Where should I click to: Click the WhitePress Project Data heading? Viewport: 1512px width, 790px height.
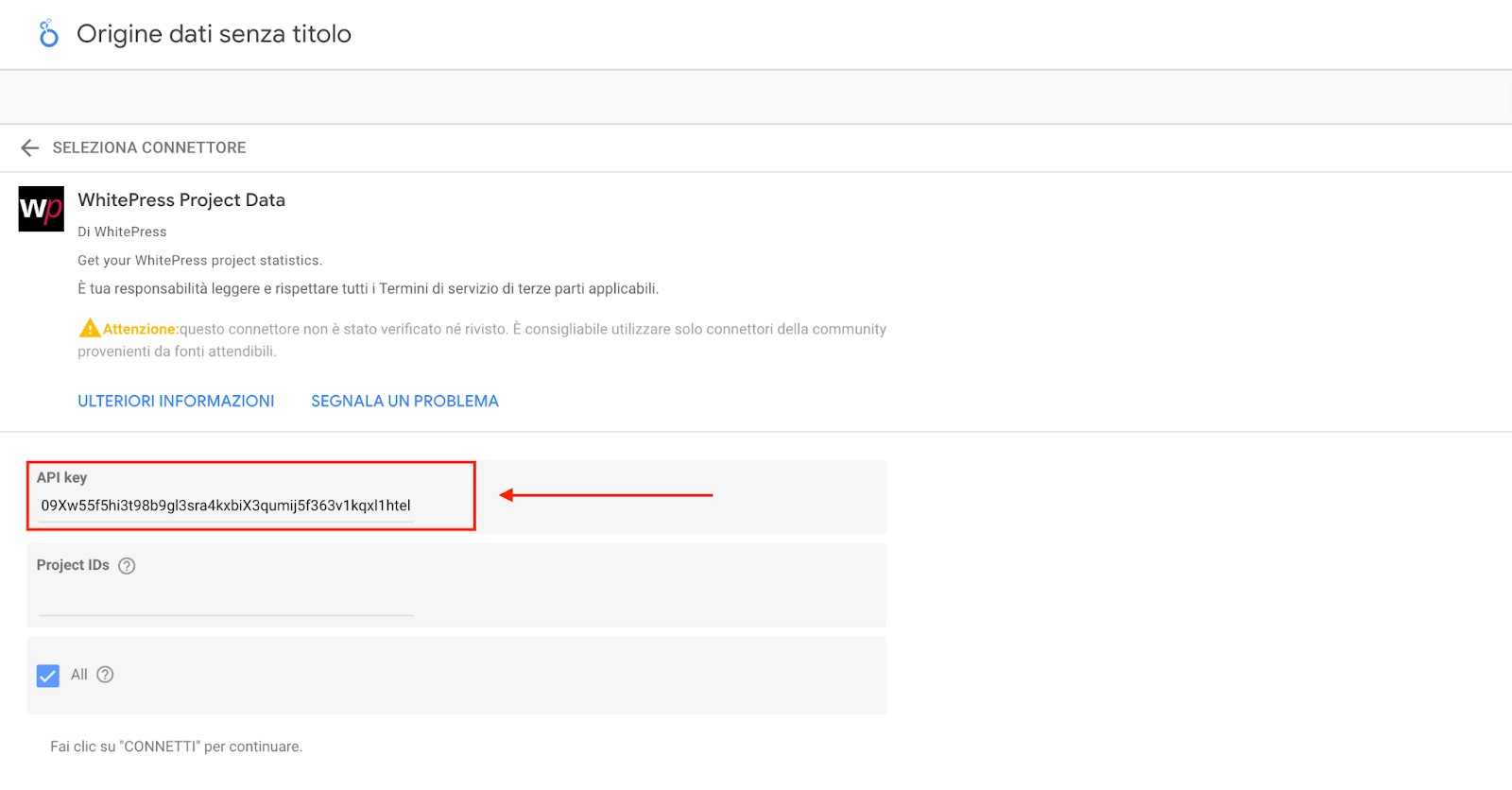pos(181,199)
